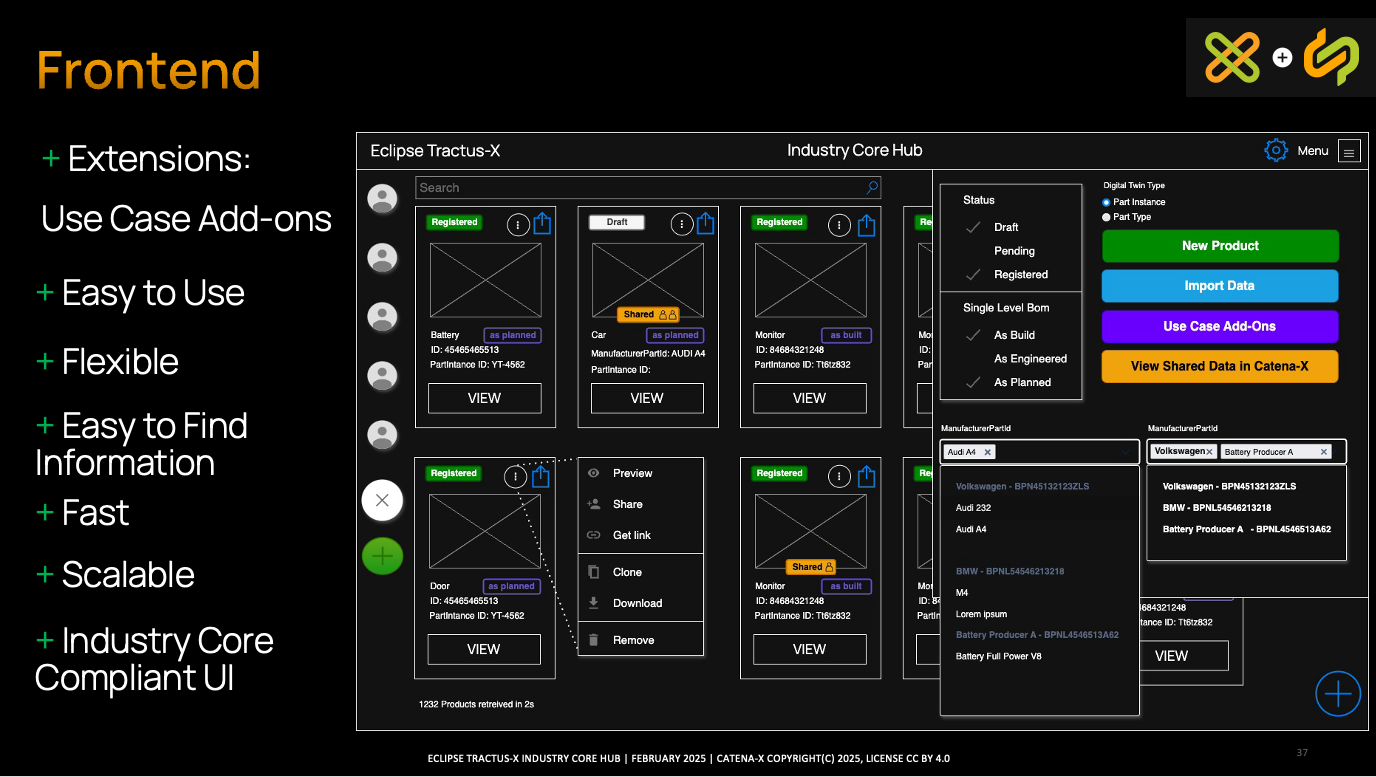Click the 'Industry Core Hub' header title
This screenshot has width=1376, height=777.
[x=855, y=151]
